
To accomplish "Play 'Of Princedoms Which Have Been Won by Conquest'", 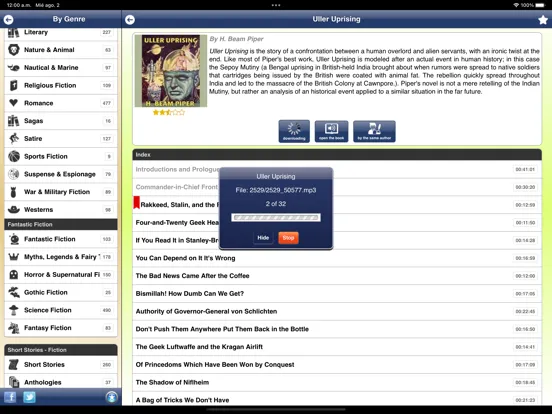I will [x=337, y=365].
